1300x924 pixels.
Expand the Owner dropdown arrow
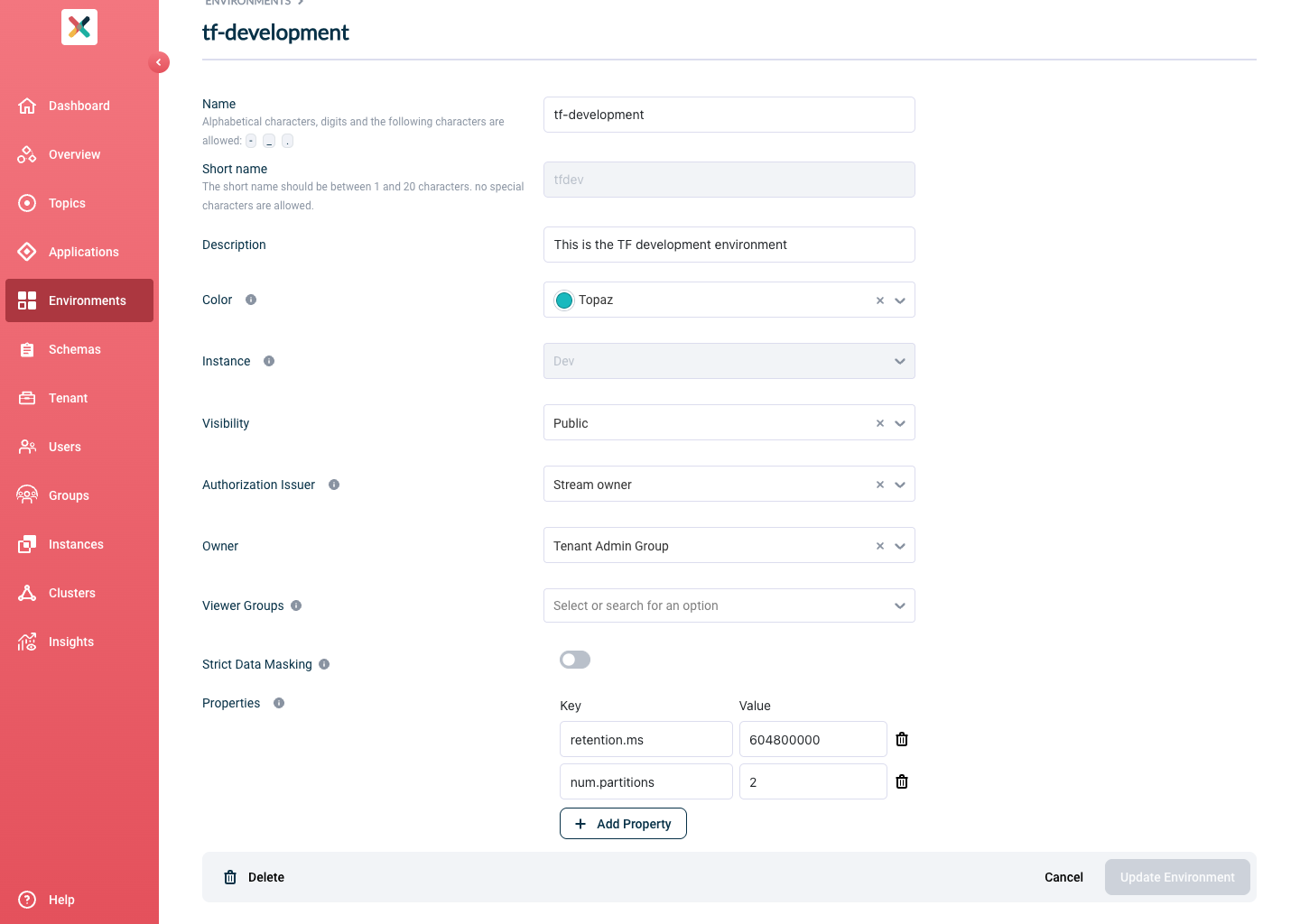900,546
